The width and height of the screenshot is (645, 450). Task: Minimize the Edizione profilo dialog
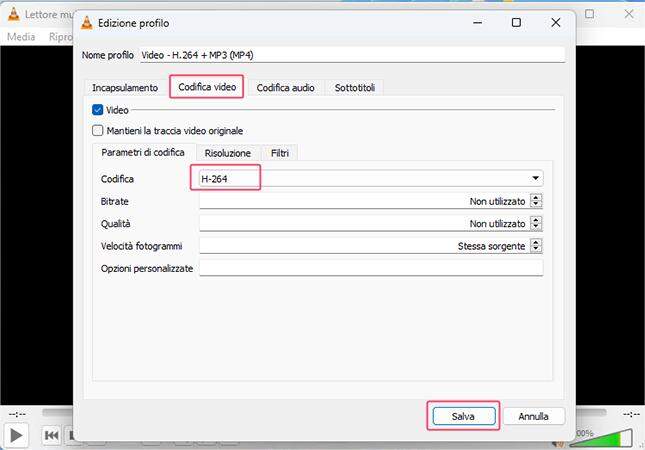(x=477, y=22)
